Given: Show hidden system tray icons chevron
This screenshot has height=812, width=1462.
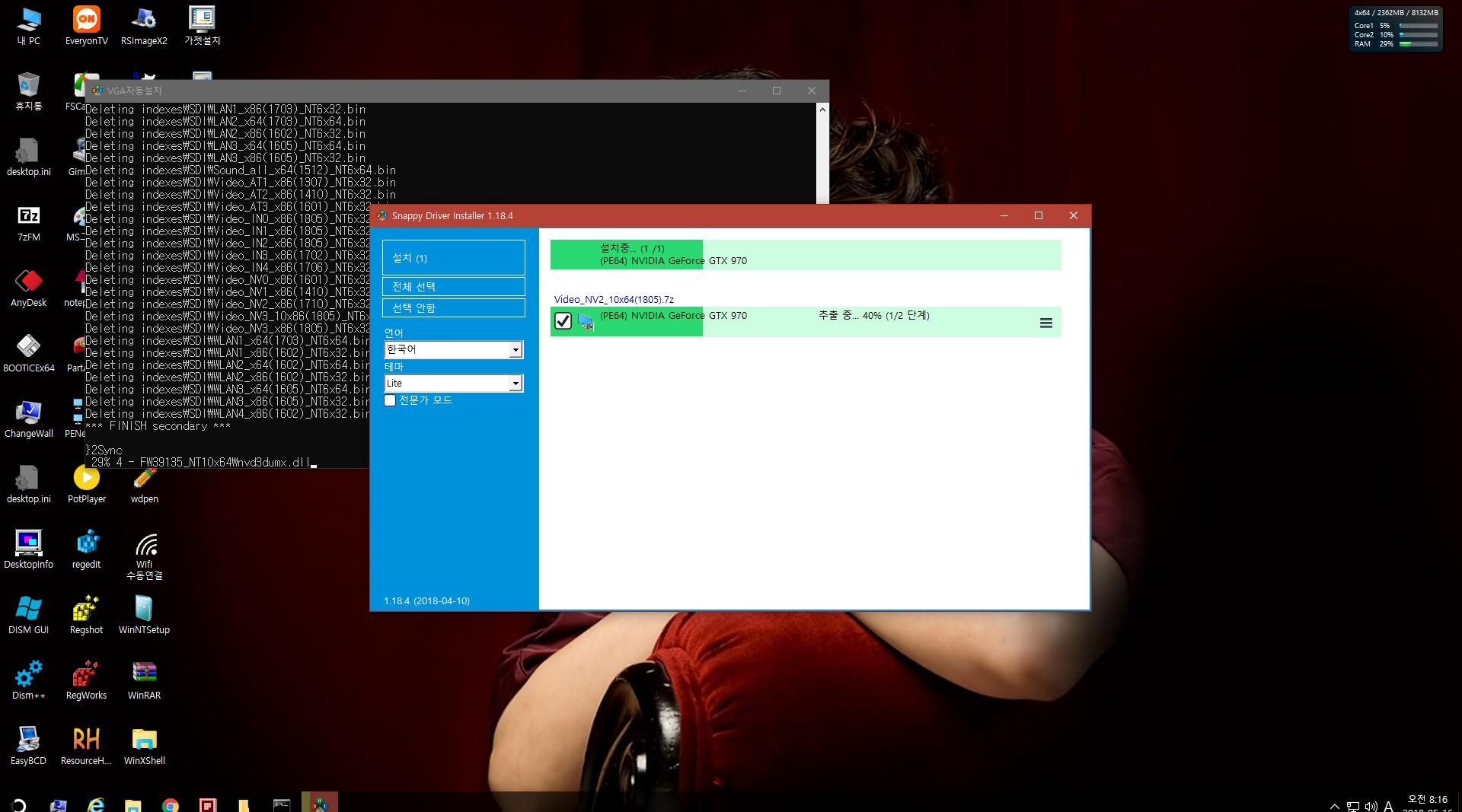Looking at the screenshot, I should 1334,806.
